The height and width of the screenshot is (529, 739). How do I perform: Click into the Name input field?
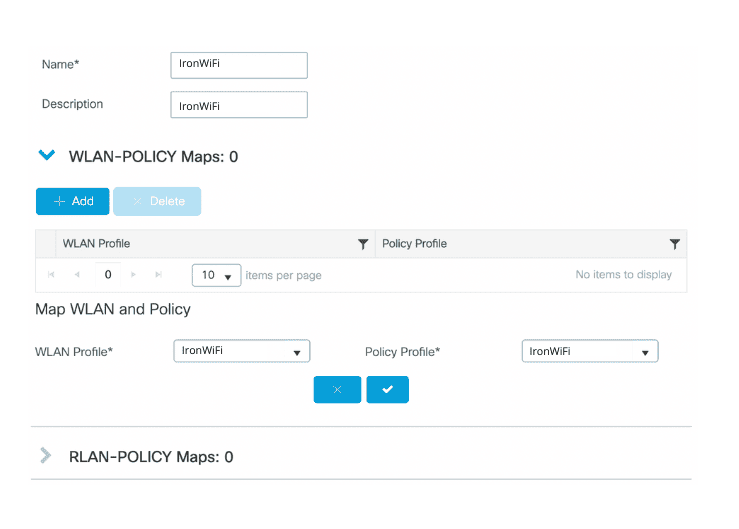(239, 65)
